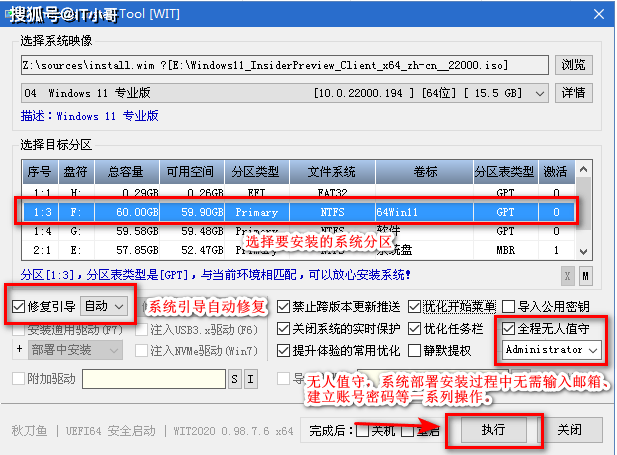The width and height of the screenshot is (617, 455).
Task: Select partition row 1:3 F: 64Win11
Action: pyautogui.click(x=298, y=212)
